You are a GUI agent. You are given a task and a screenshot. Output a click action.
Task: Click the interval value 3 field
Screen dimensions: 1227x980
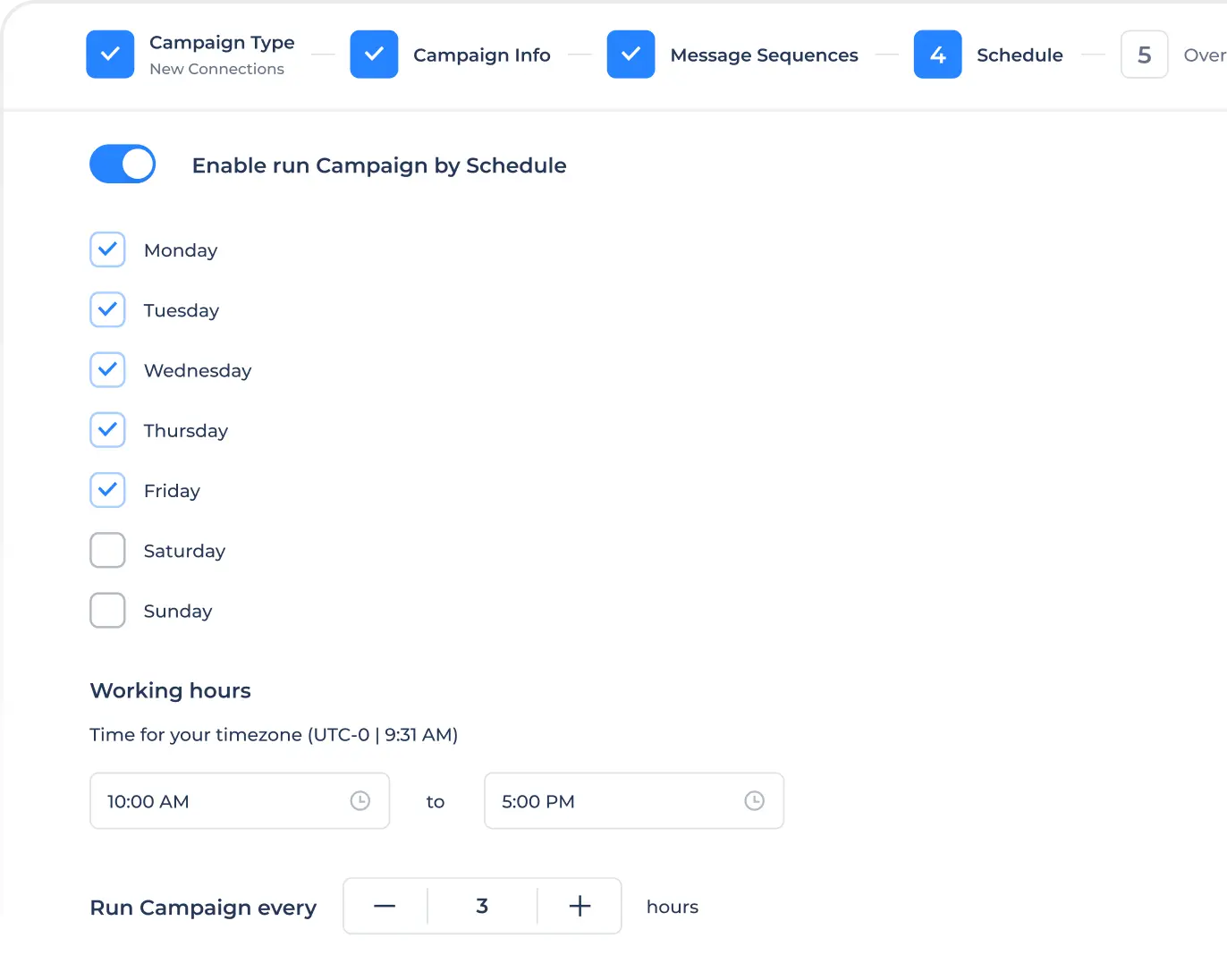coord(482,907)
